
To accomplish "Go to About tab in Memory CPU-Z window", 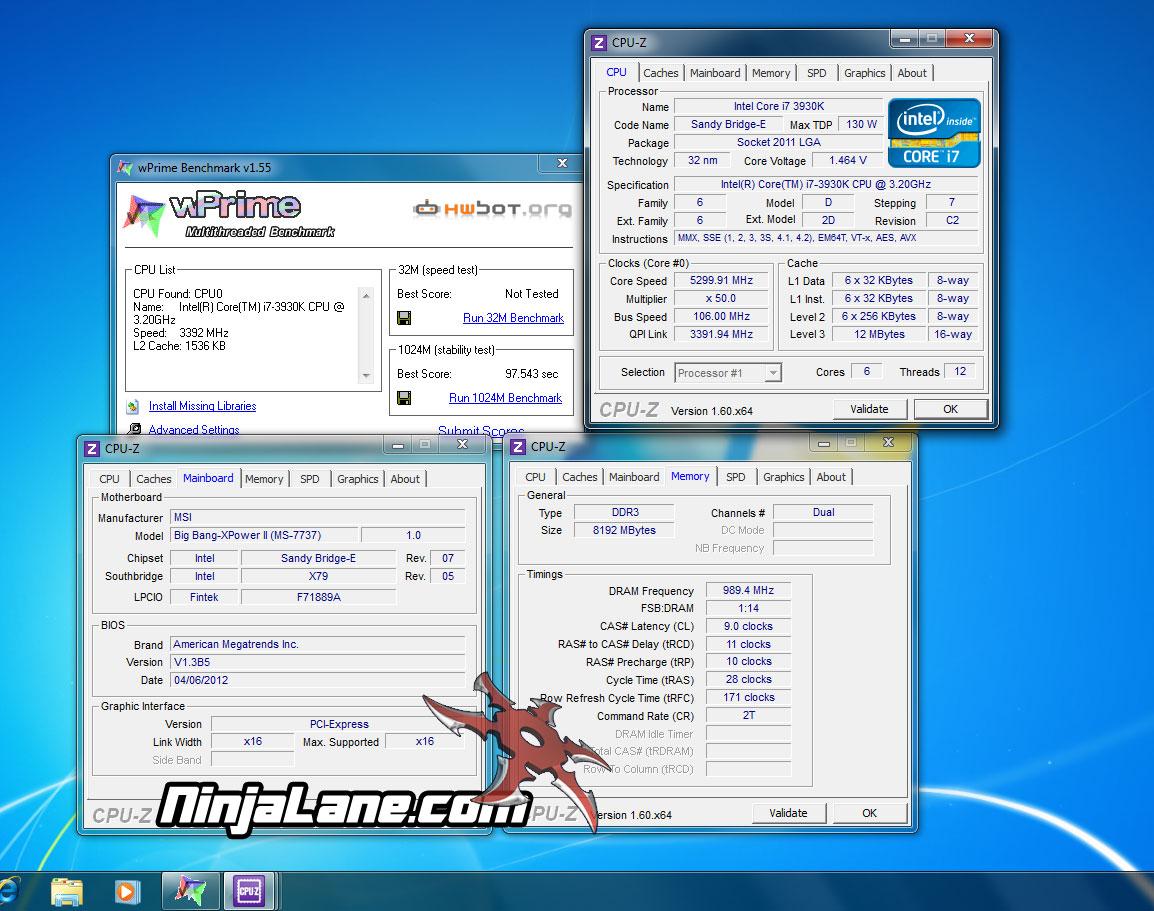I will [831, 477].
